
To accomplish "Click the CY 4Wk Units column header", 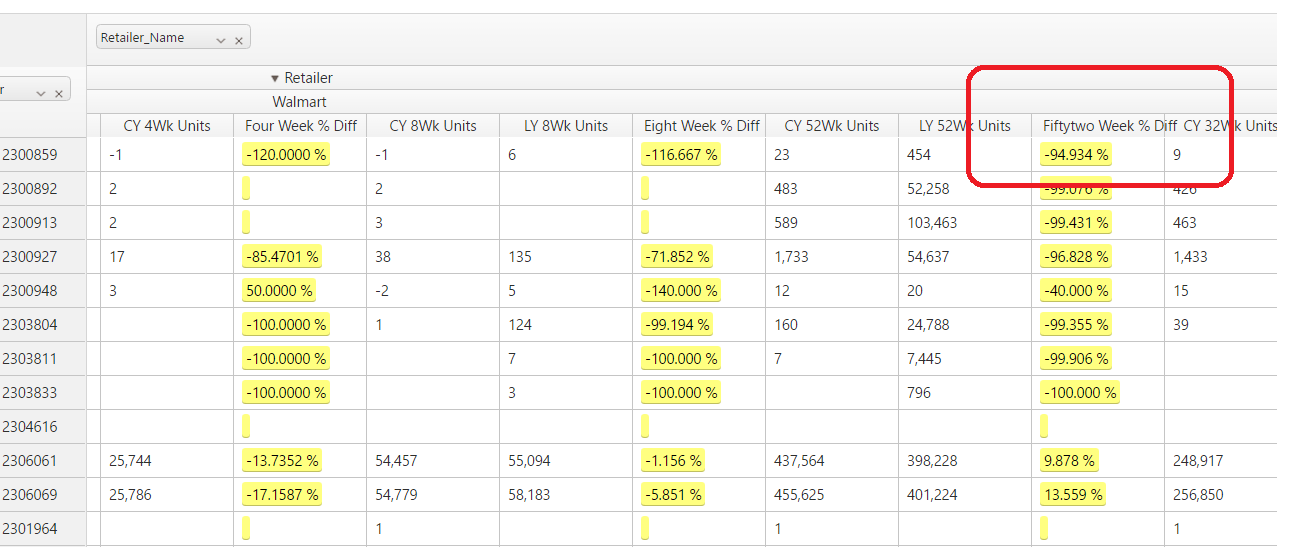I will click(x=167, y=126).
